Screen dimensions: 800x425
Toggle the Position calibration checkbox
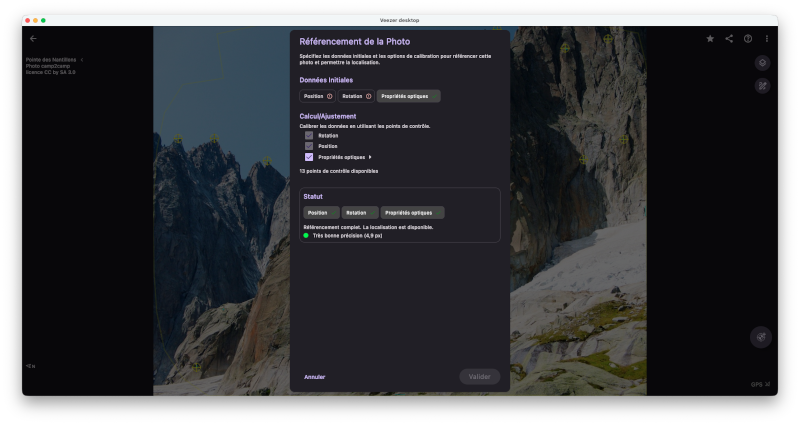309,146
